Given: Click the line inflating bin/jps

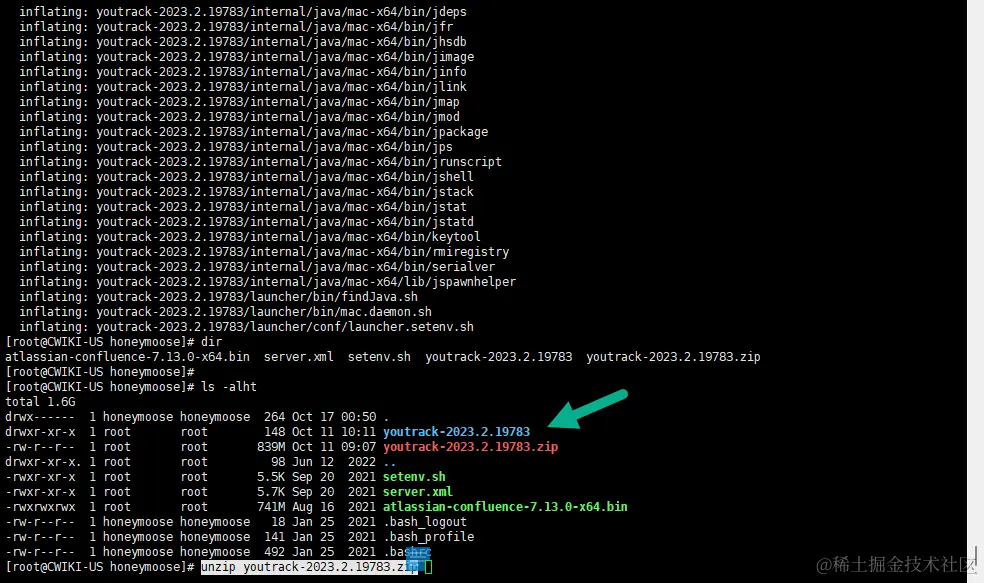Looking at the screenshot, I should point(236,147).
